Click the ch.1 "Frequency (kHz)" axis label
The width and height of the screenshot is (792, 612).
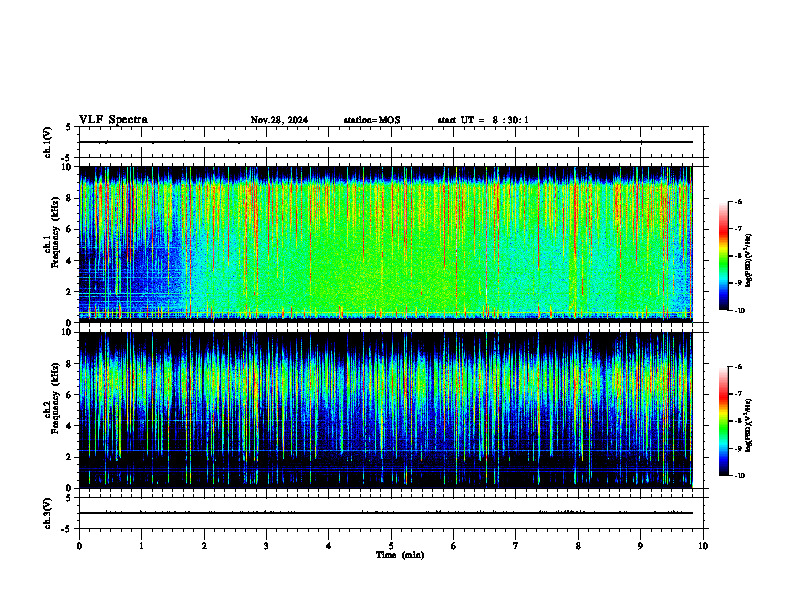(55, 232)
